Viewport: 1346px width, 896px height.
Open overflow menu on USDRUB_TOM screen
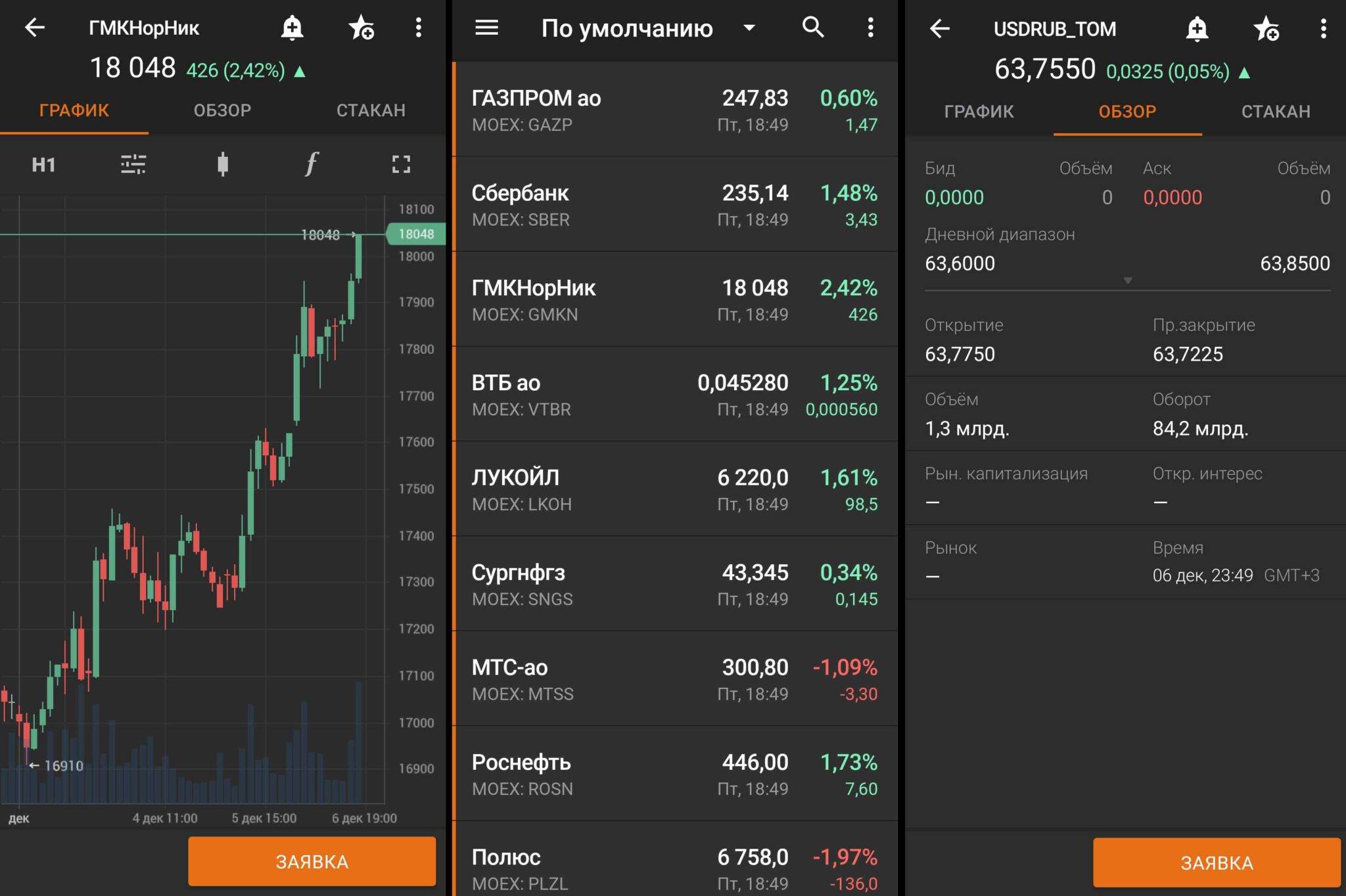click(1324, 28)
